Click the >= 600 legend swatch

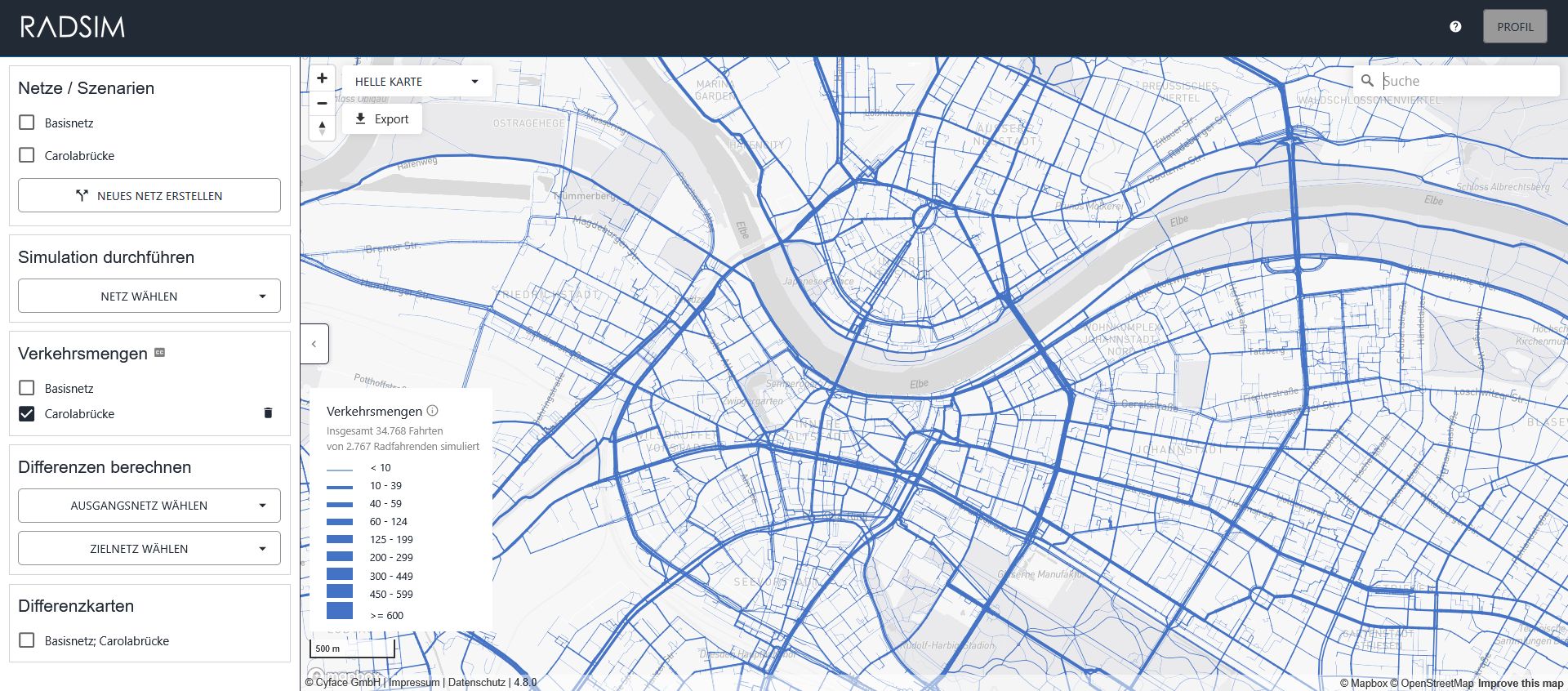340,611
